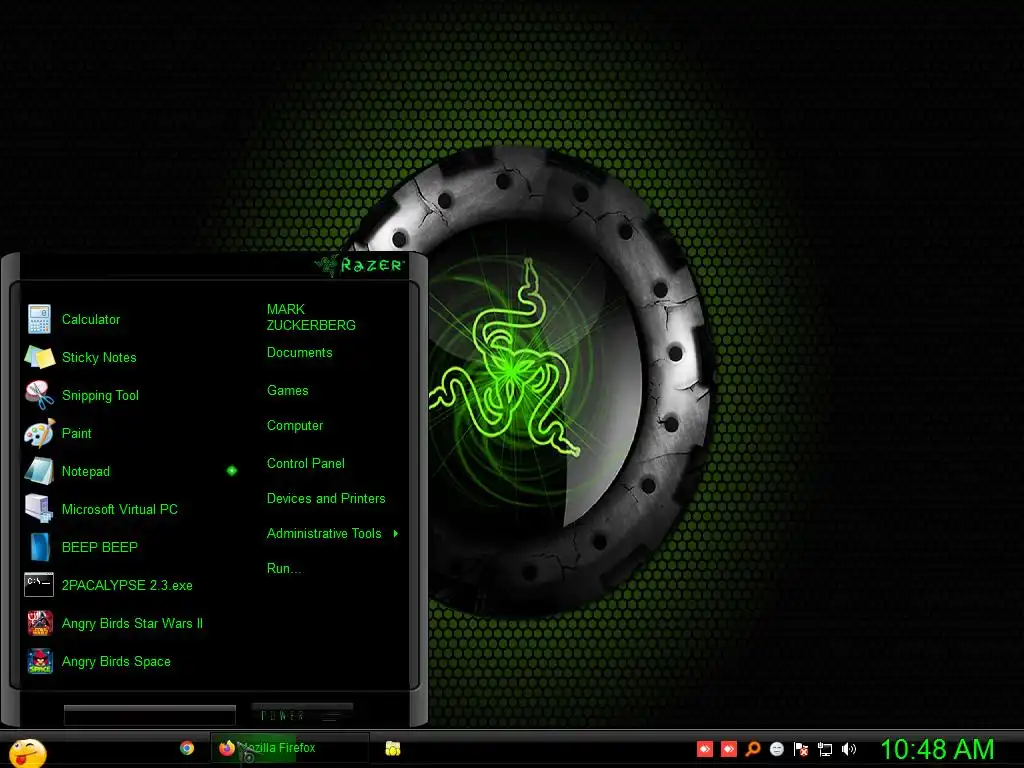Click the round white face tray icon
1024x768 pixels.
[777, 749]
